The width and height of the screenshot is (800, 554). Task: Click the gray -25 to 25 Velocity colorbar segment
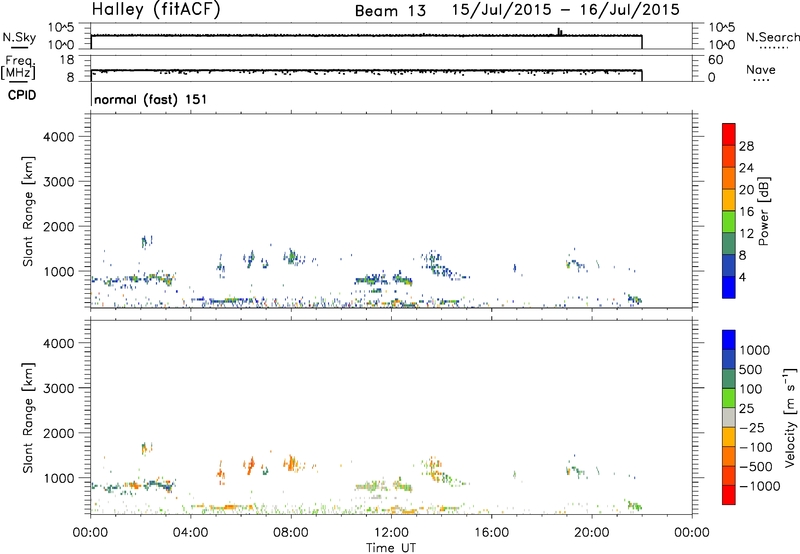pyautogui.click(x=729, y=418)
